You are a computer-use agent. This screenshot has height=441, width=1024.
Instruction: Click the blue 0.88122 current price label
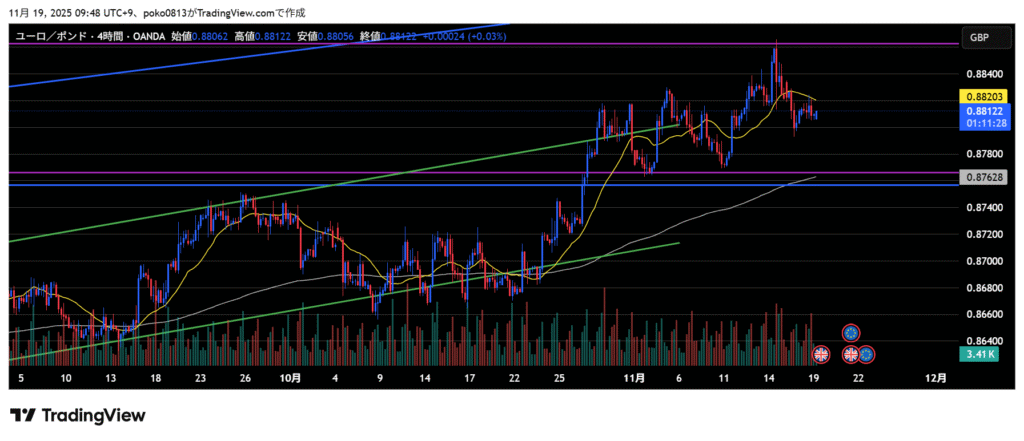pyautogui.click(x=980, y=113)
